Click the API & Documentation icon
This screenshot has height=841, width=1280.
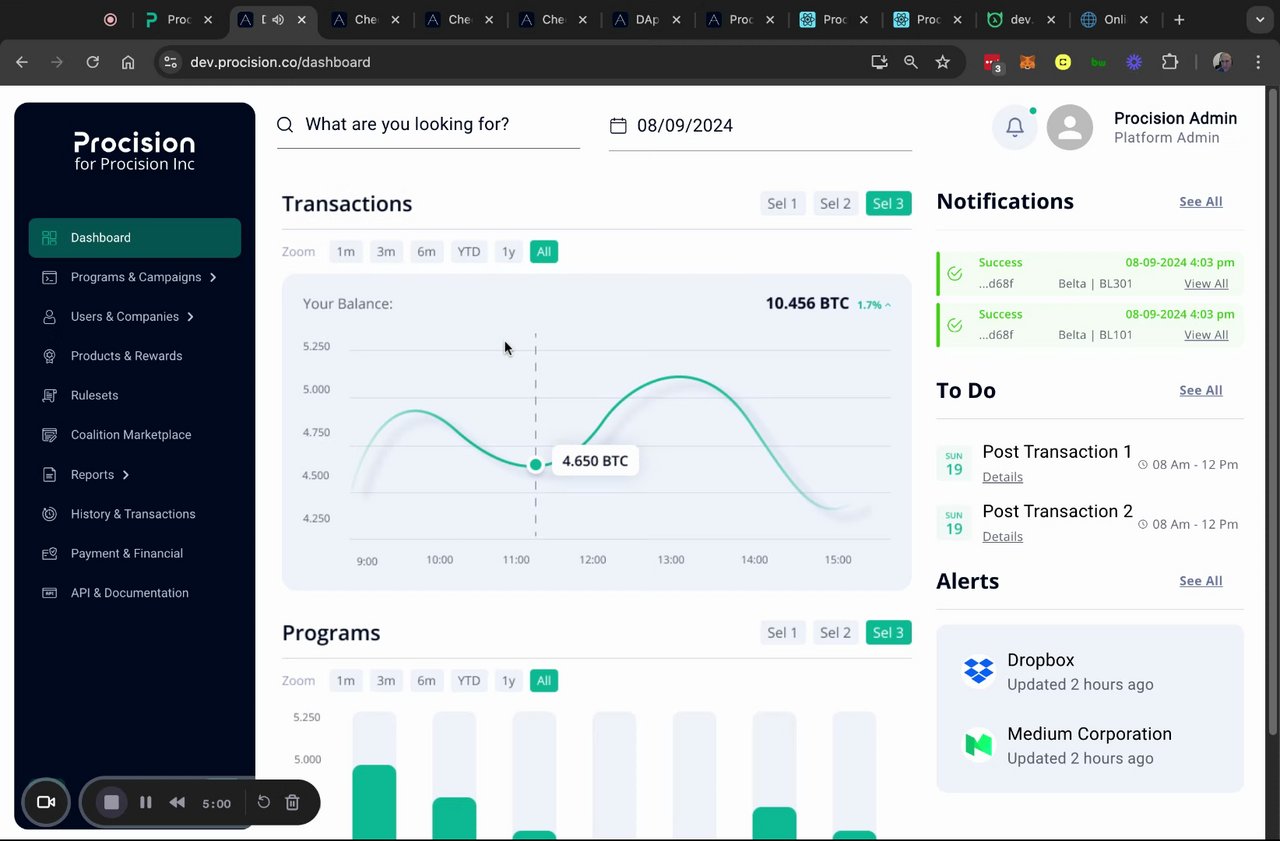49,593
